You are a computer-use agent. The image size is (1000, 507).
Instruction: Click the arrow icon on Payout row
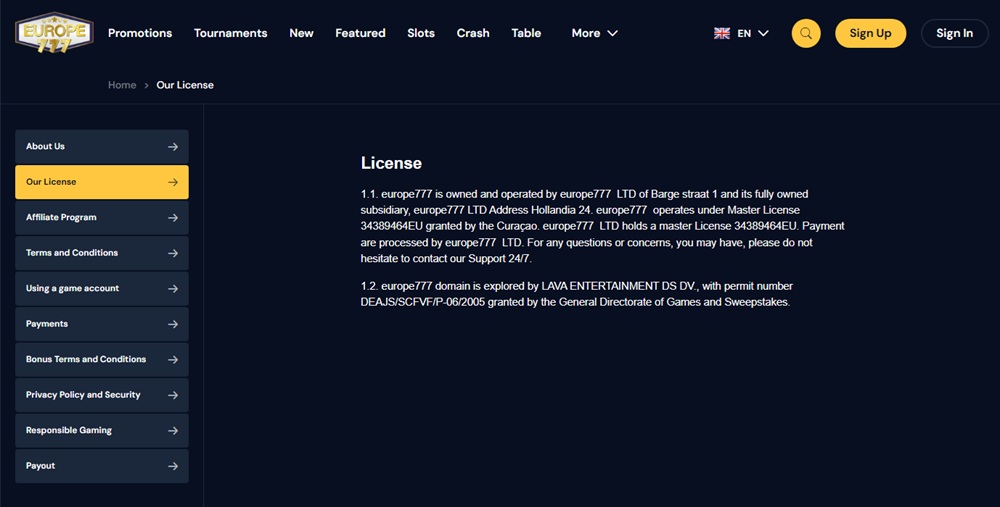(173, 466)
